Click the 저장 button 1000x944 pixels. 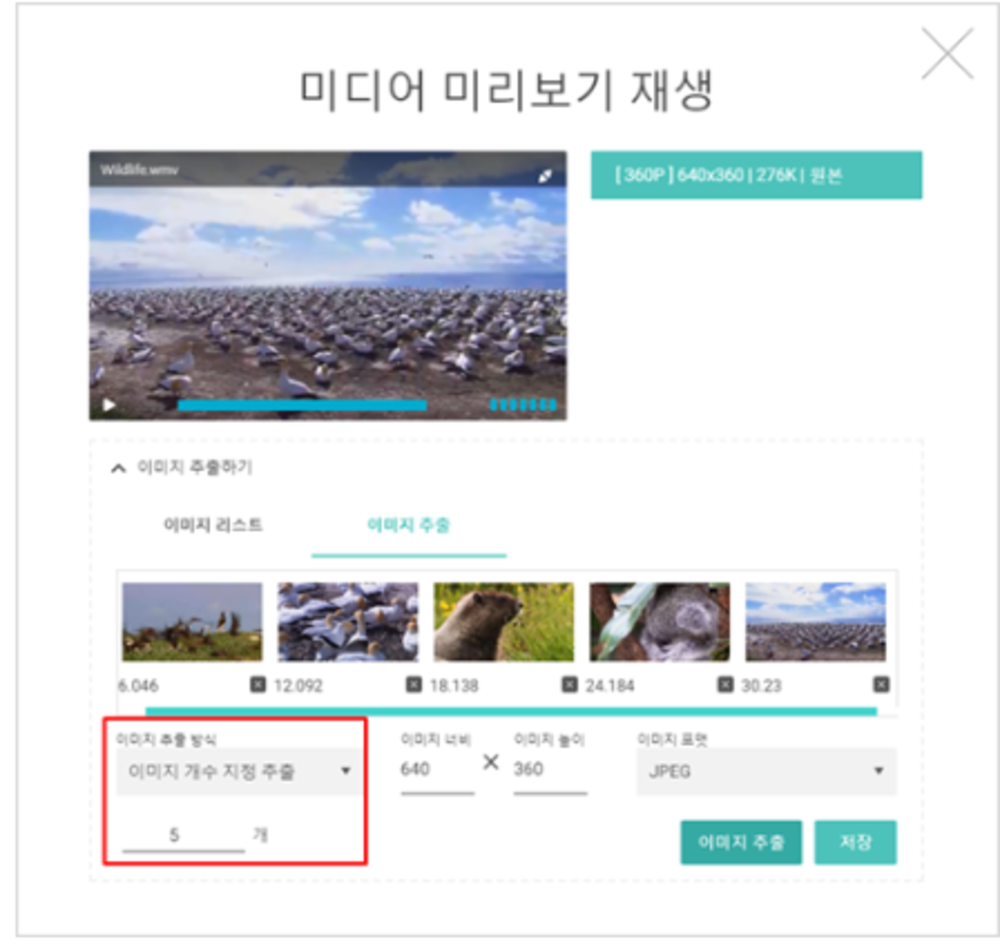click(855, 842)
